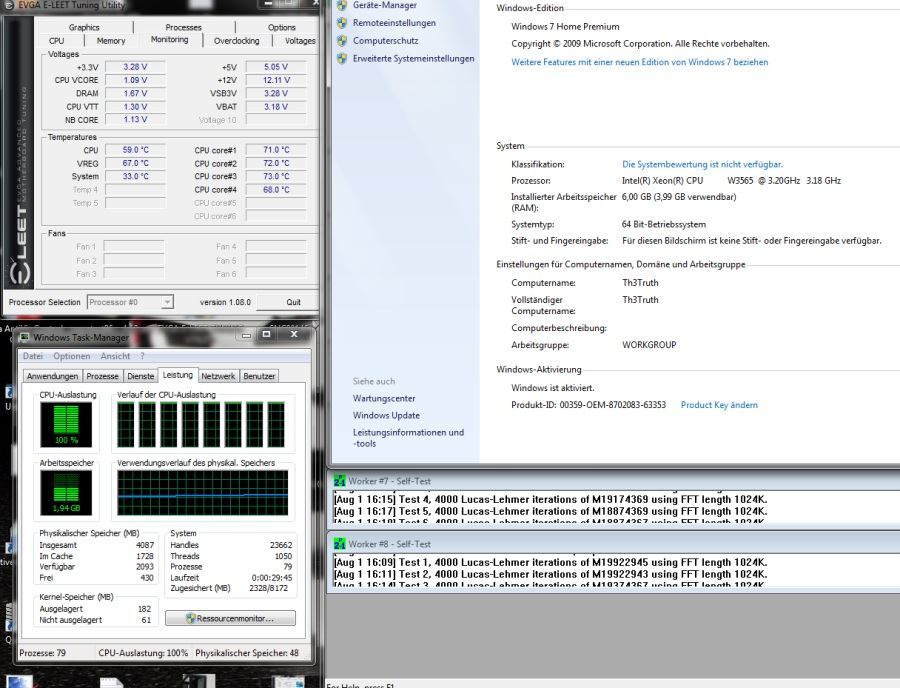Click Task-Manager title bar icon
Screen dimensions: 900x688
coord(25,337)
